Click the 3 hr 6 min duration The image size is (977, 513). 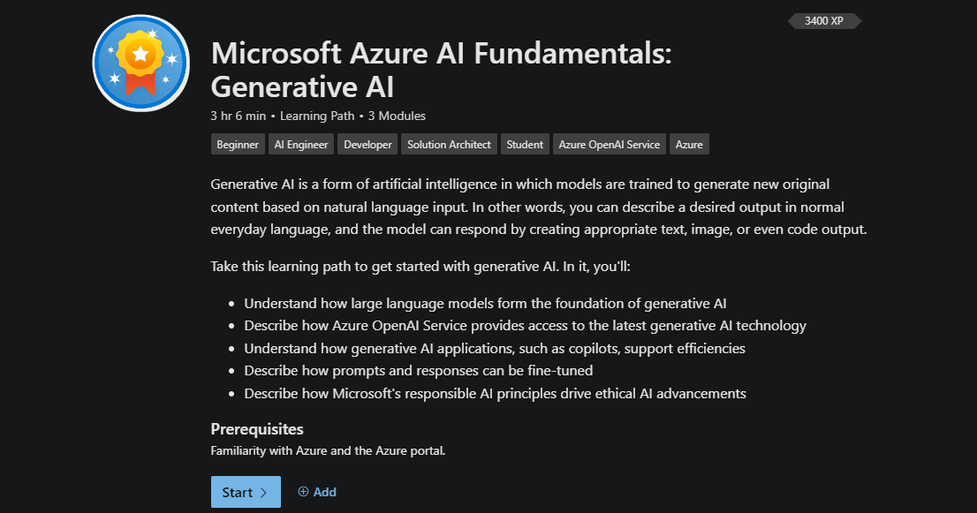coord(239,116)
